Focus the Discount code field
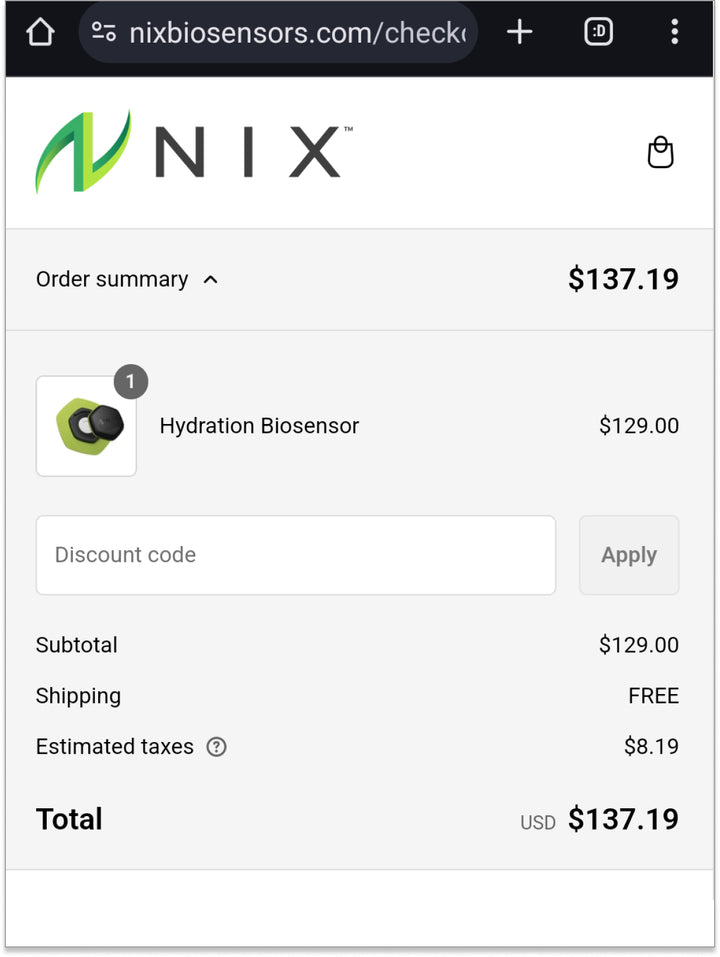The height and width of the screenshot is (957, 720). coord(296,555)
